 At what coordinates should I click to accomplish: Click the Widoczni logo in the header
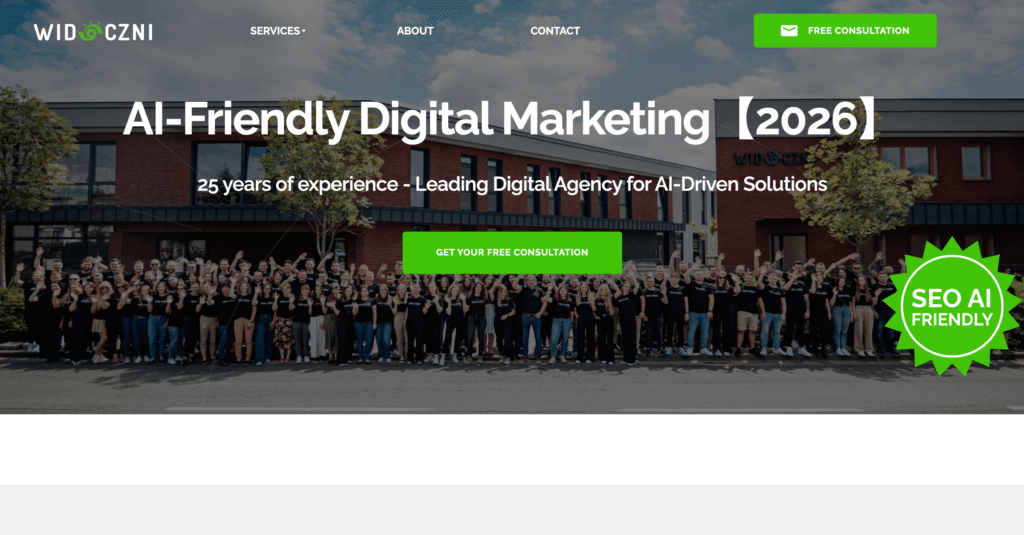(93, 31)
